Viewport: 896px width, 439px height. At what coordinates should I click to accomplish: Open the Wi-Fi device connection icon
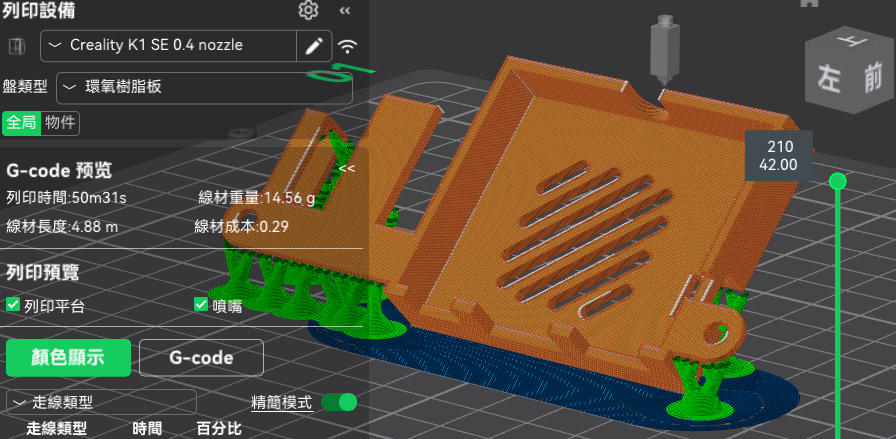click(347, 46)
